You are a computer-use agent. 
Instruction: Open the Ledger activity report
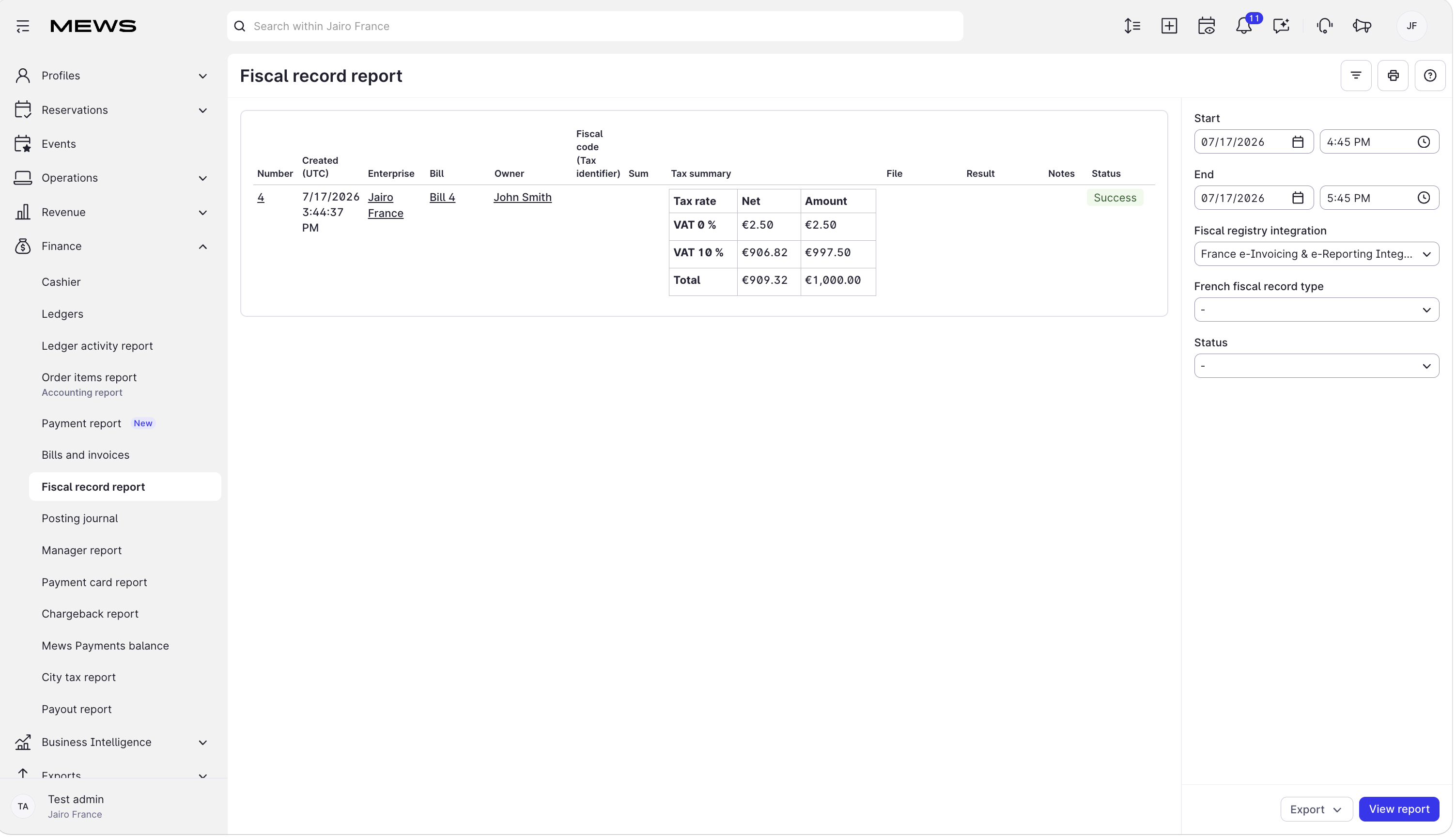coord(97,346)
